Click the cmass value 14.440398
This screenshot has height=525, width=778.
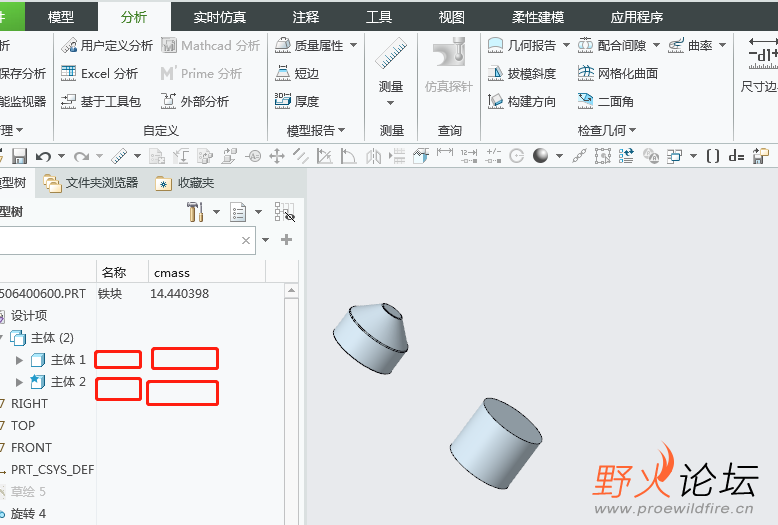(x=180, y=294)
